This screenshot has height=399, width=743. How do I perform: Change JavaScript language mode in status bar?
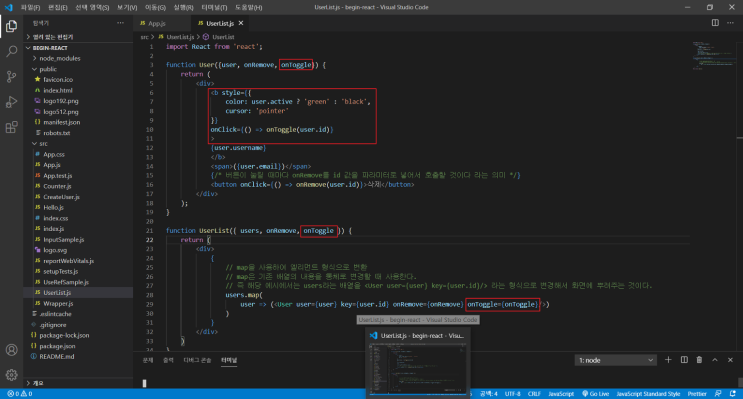click(561, 394)
